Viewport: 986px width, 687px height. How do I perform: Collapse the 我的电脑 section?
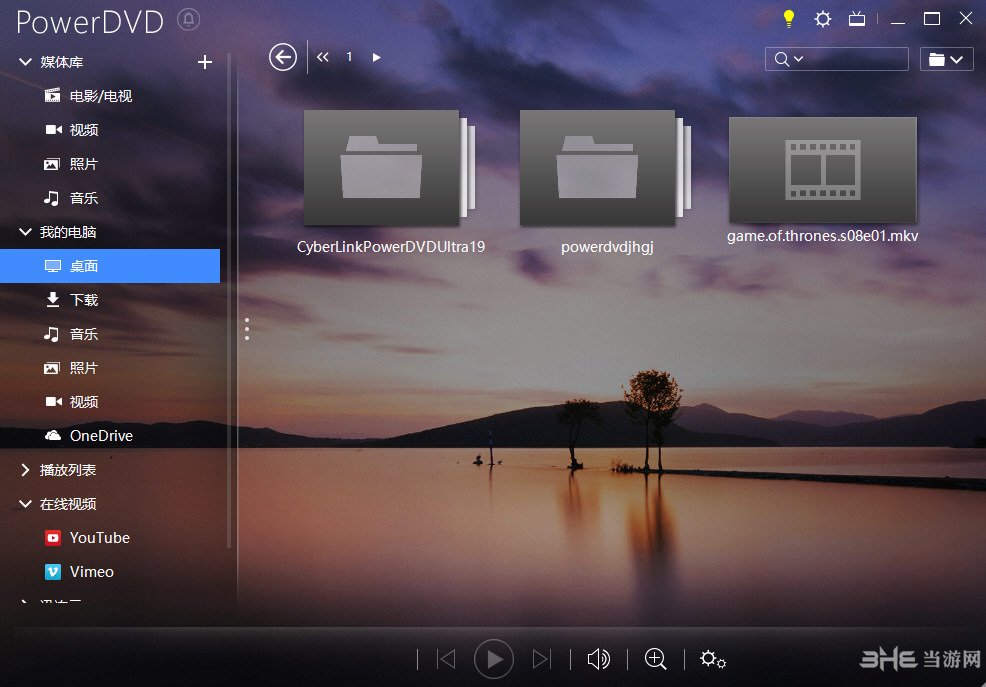click(24, 231)
